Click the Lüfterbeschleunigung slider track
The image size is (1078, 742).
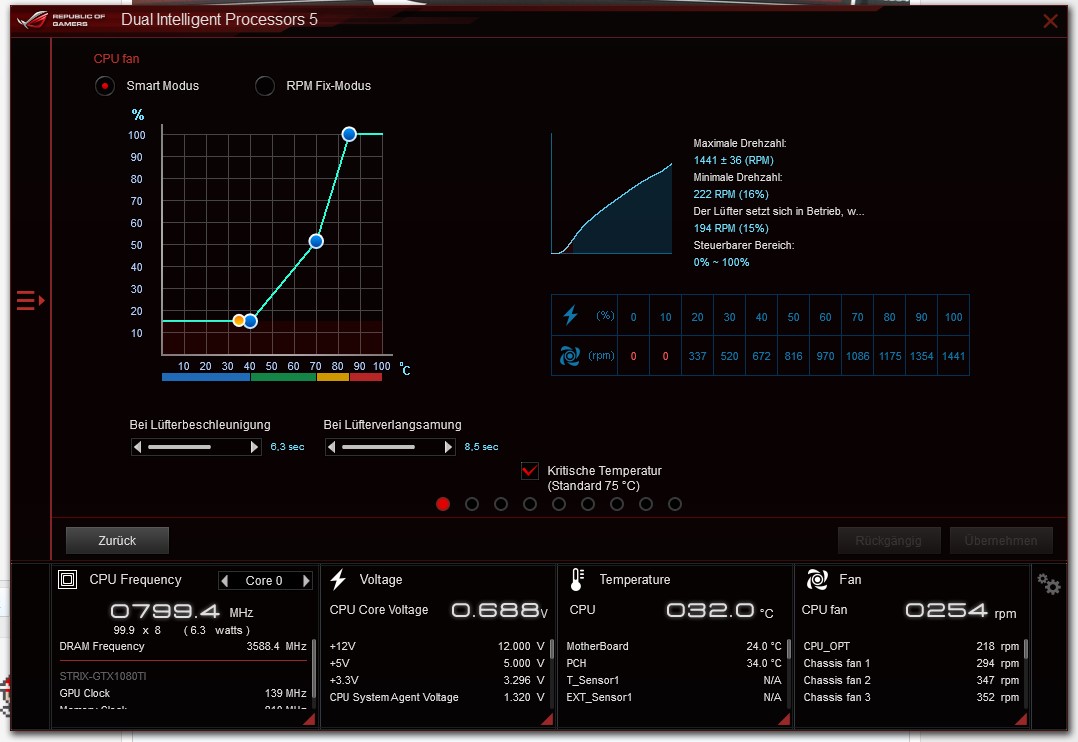coord(196,447)
